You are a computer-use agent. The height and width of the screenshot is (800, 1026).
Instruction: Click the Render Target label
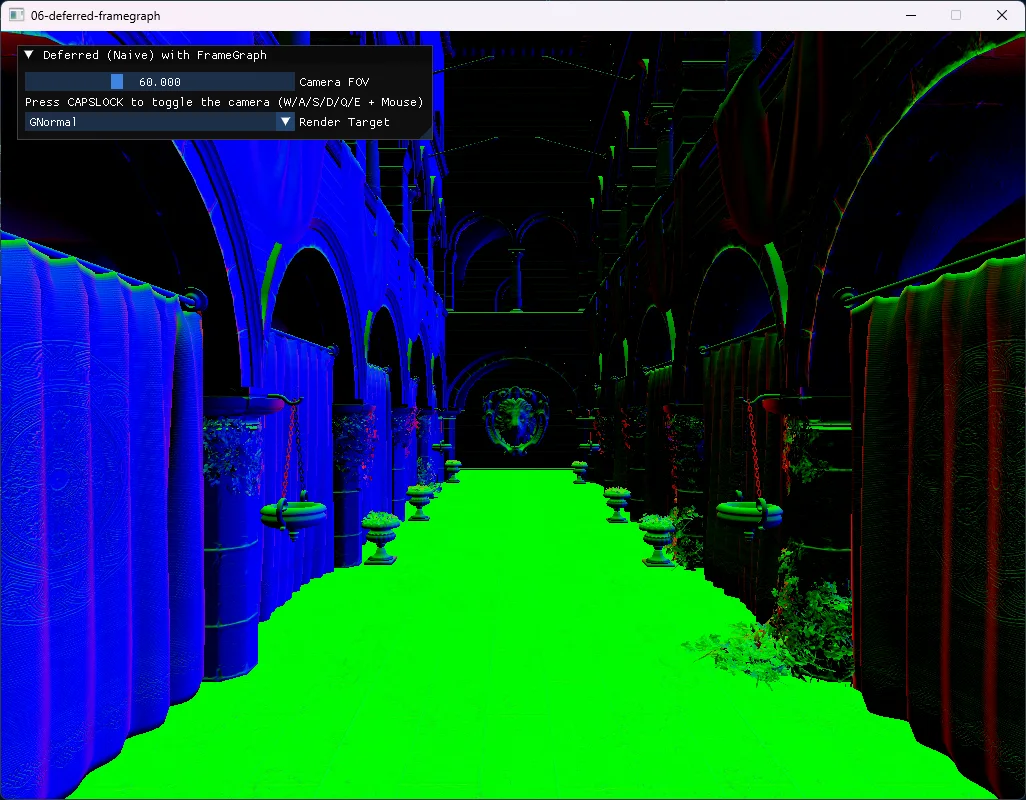(344, 122)
